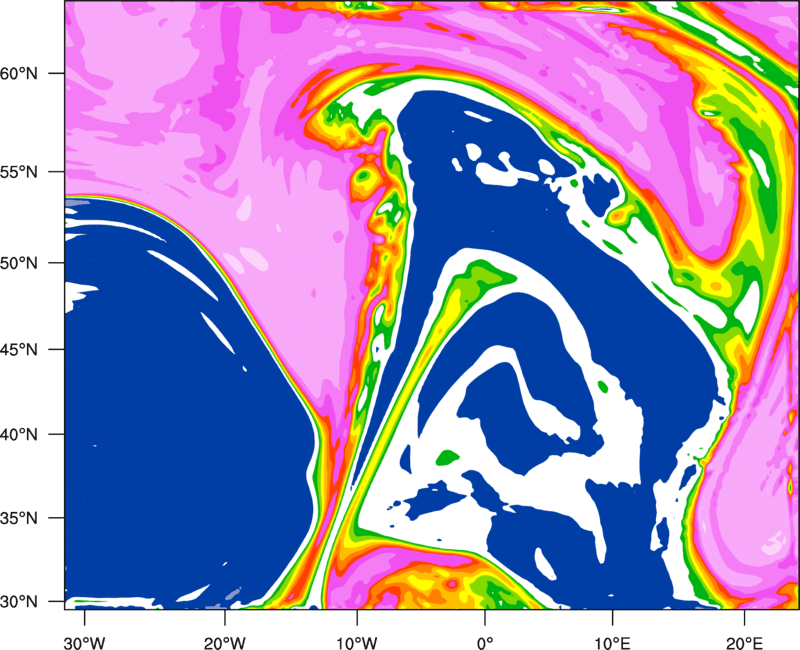Click the 55°N latitude label

coord(19,172)
